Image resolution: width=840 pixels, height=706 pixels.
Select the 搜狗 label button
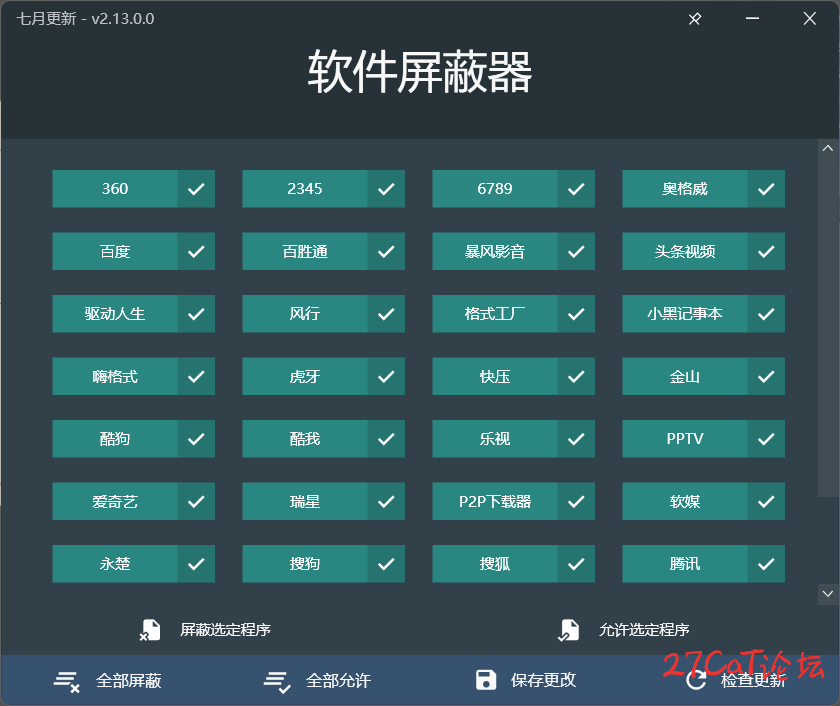305,564
